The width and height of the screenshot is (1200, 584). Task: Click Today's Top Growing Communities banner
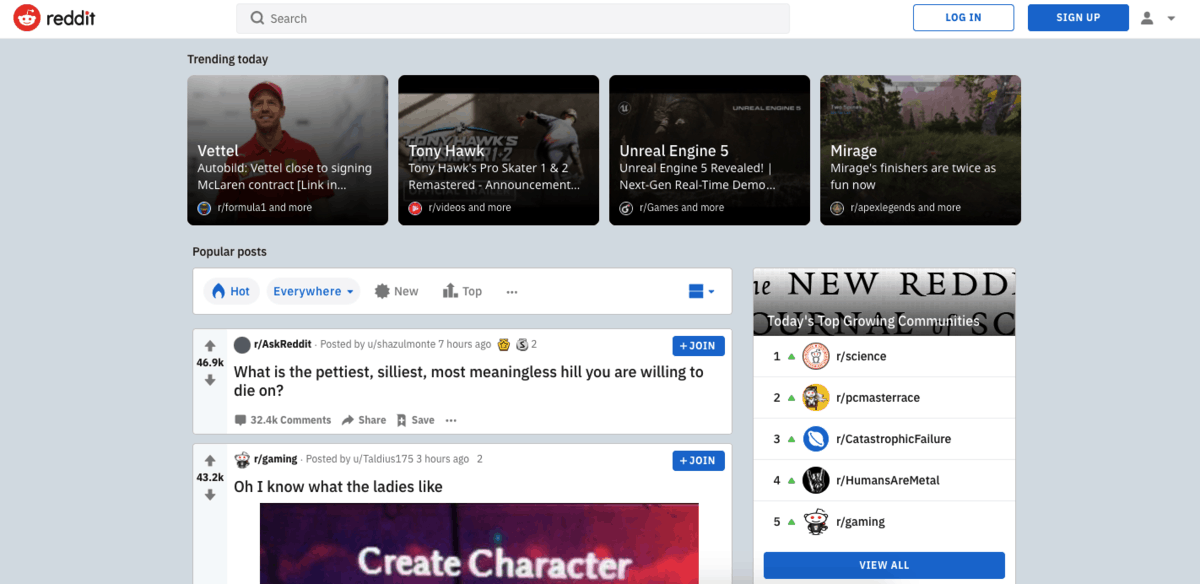pos(884,302)
